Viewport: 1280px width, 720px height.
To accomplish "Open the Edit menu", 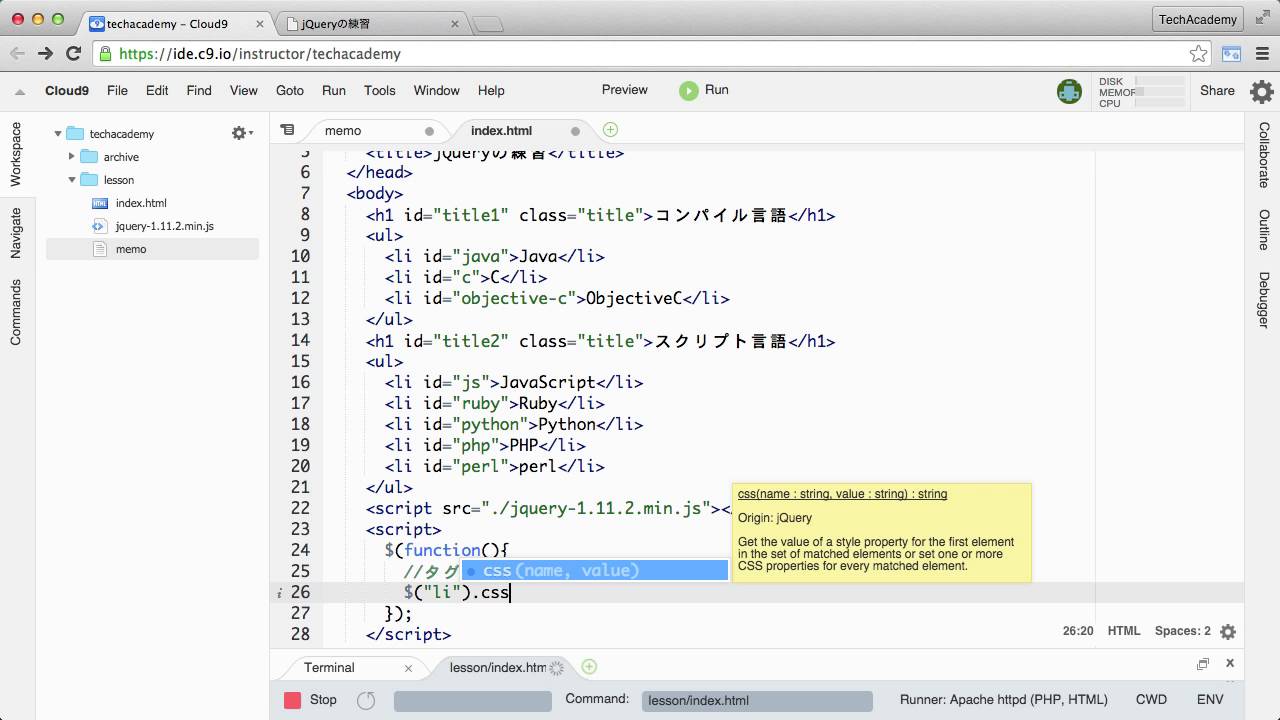I will click(x=157, y=90).
